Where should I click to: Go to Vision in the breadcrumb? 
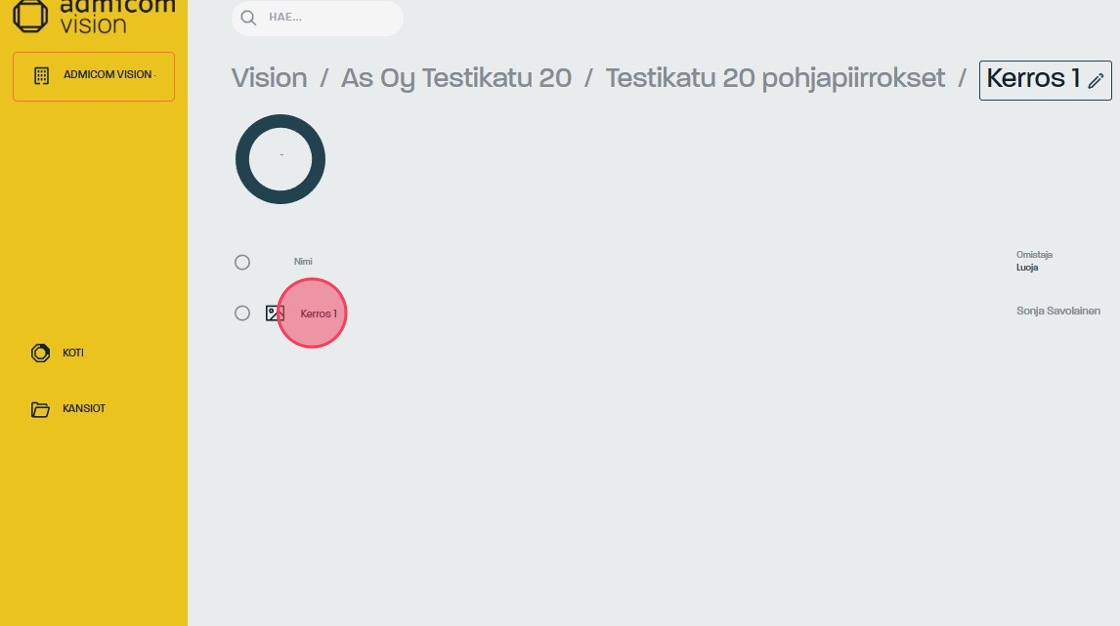(x=269, y=78)
